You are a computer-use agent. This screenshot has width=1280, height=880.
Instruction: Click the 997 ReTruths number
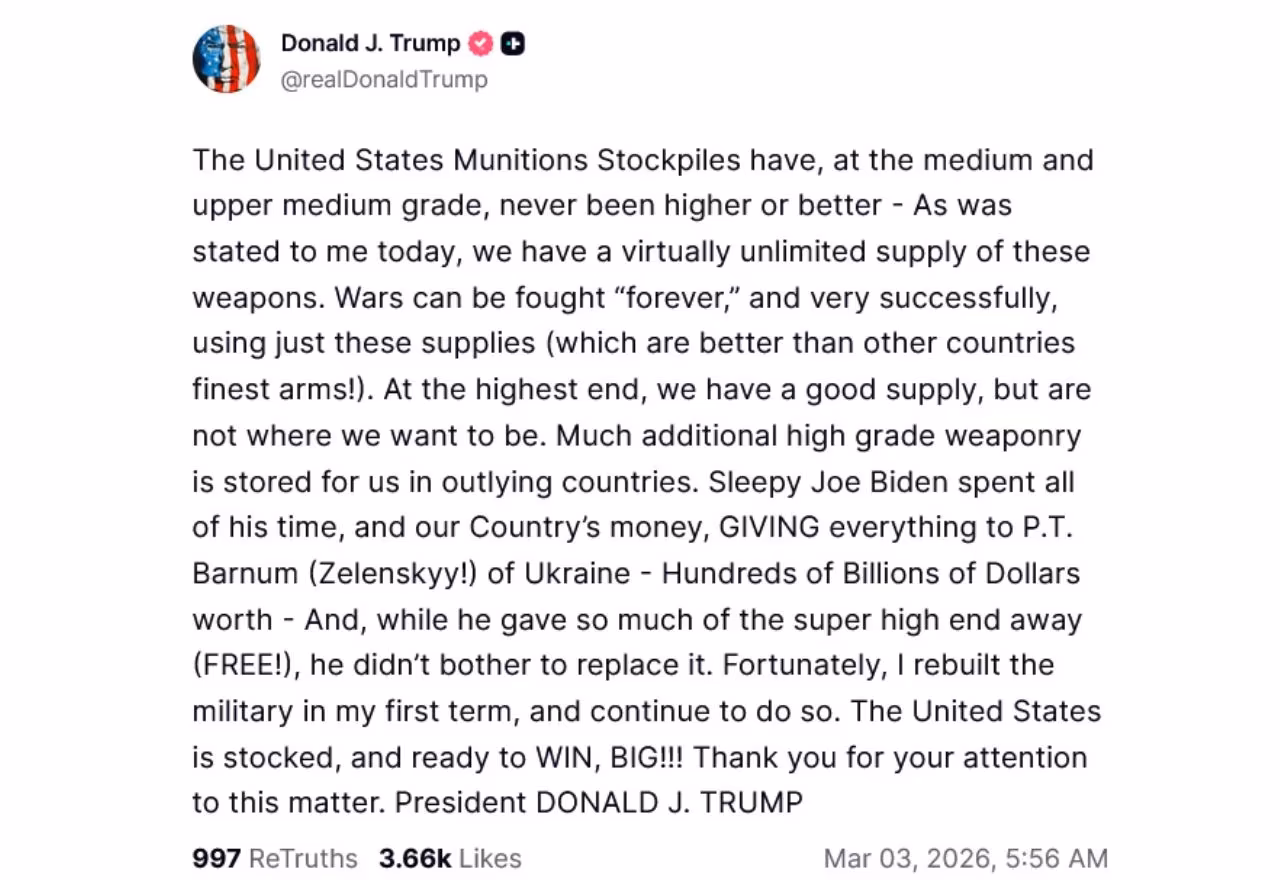(216, 858)
